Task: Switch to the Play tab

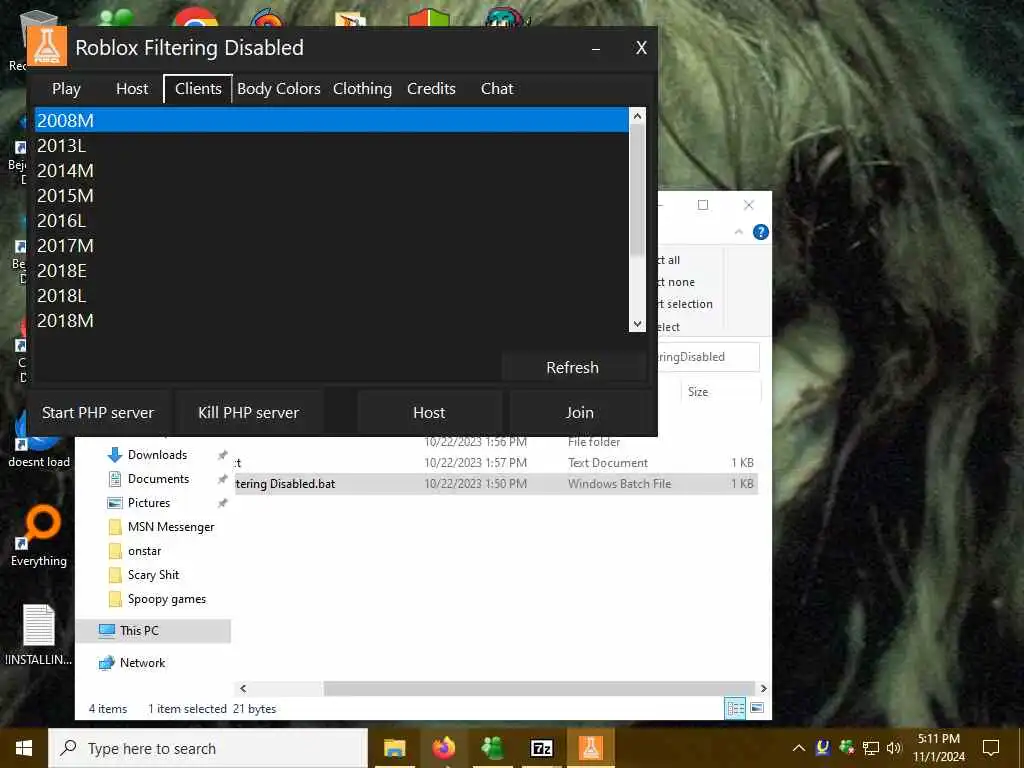Action: pyautogui.click(x=67, y=89)
